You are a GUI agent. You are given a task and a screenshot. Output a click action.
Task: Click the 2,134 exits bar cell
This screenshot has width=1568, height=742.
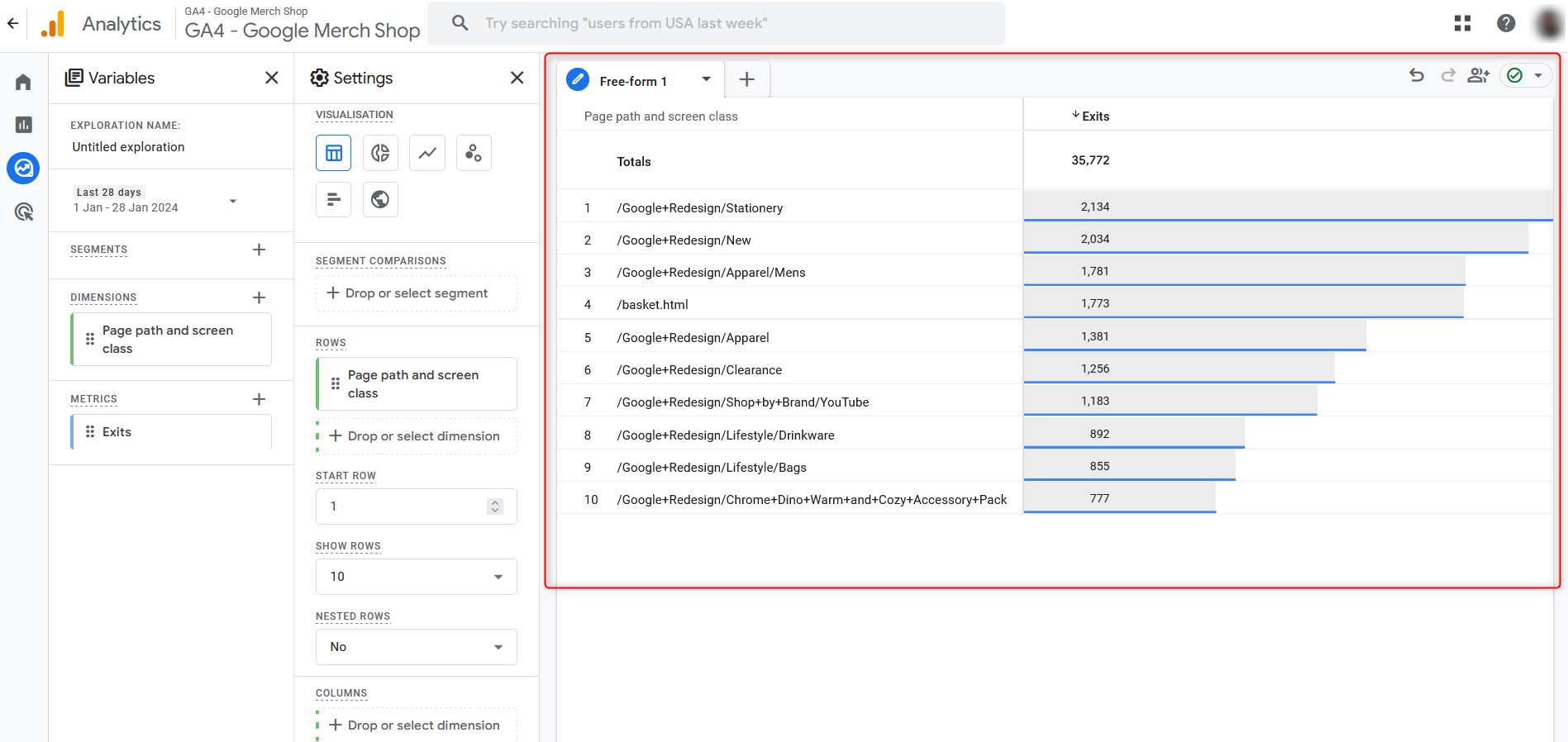1288,207
